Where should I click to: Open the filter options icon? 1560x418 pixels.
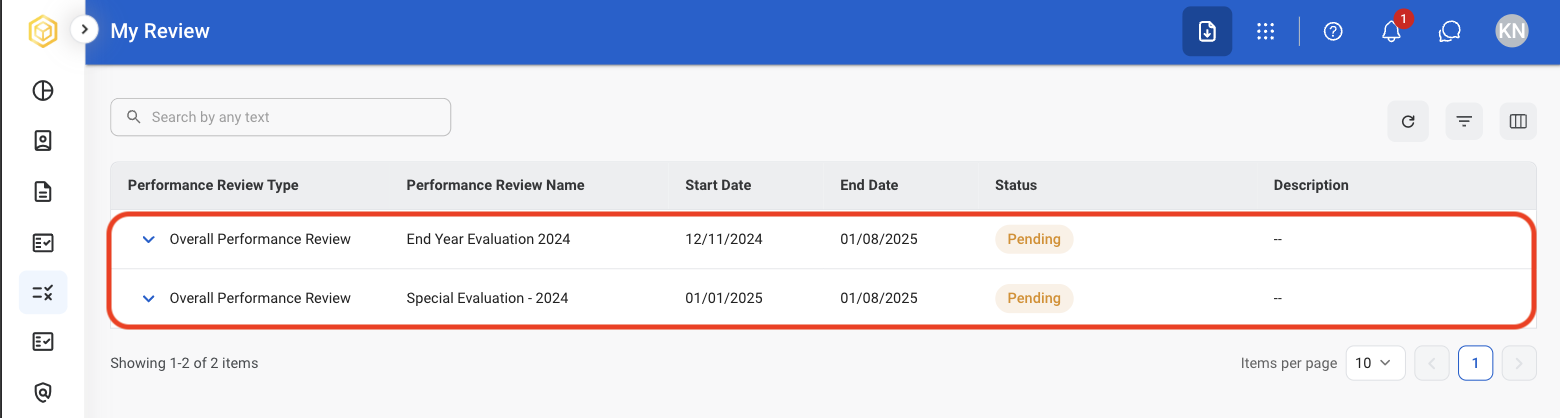(1464, 122)
